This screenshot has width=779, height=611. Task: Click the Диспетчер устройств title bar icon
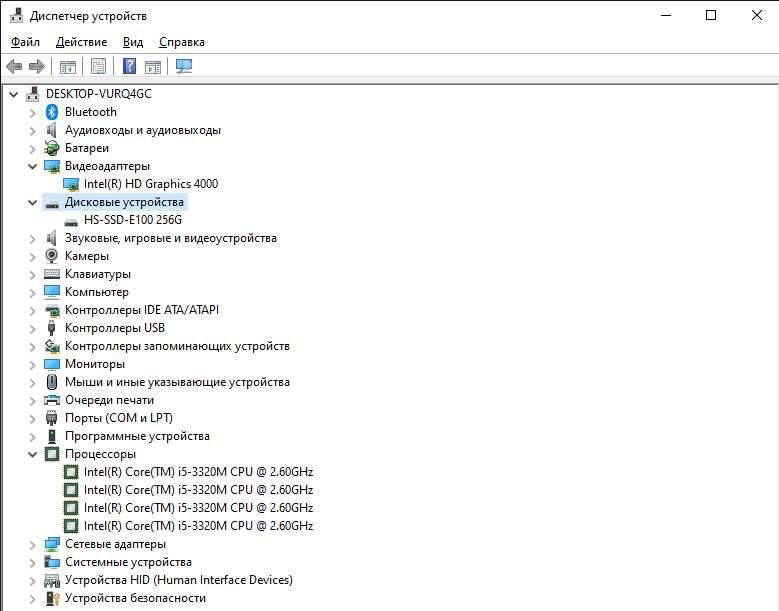click(16, 15)
